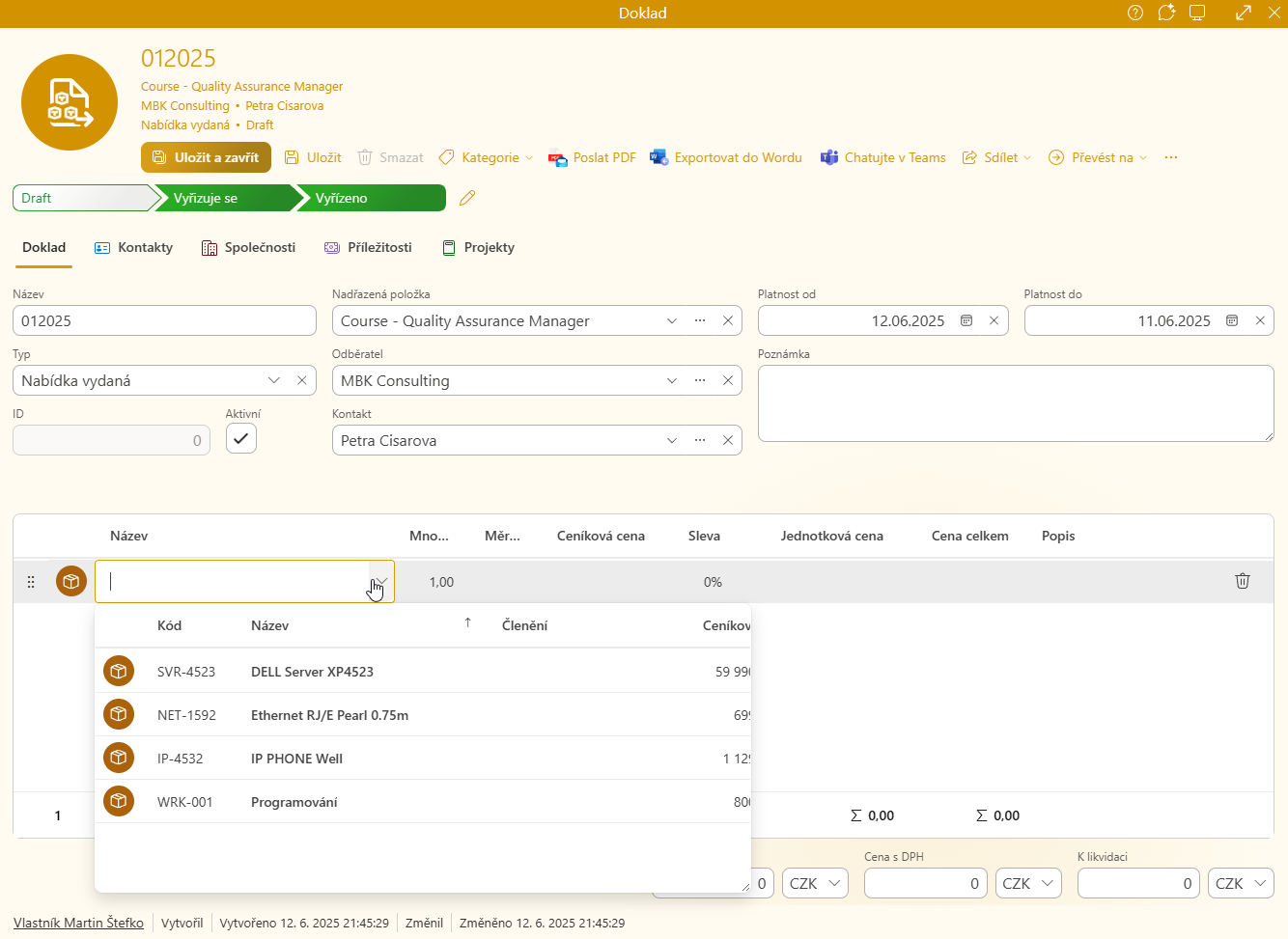Image resolution: width=1288 pixels, height=939 pixels.
Task: Open calendar picker for Platnost do
Action: click(1232, 320)
